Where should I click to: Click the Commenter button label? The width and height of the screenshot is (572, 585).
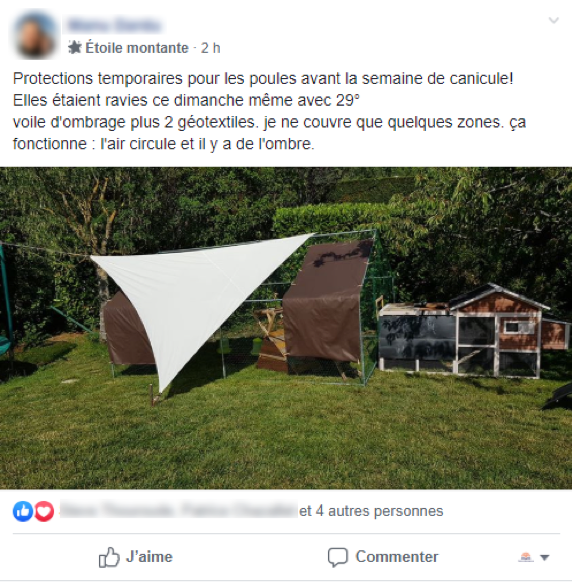point(397,557)
